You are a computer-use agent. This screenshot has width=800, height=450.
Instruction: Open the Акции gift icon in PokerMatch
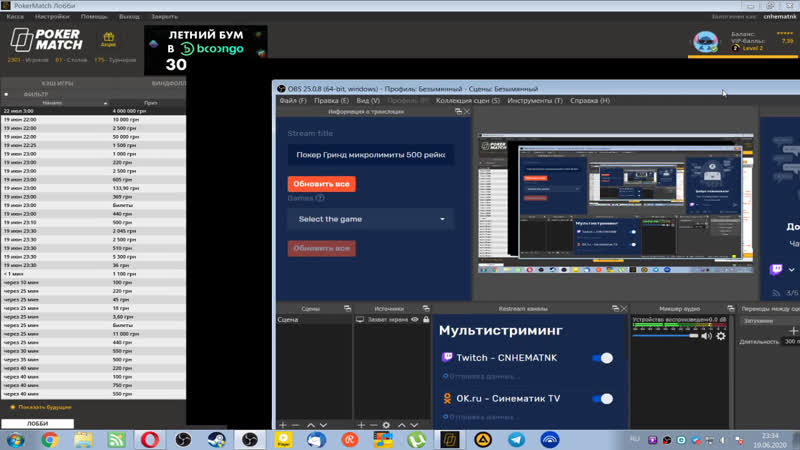click(108, 39)
